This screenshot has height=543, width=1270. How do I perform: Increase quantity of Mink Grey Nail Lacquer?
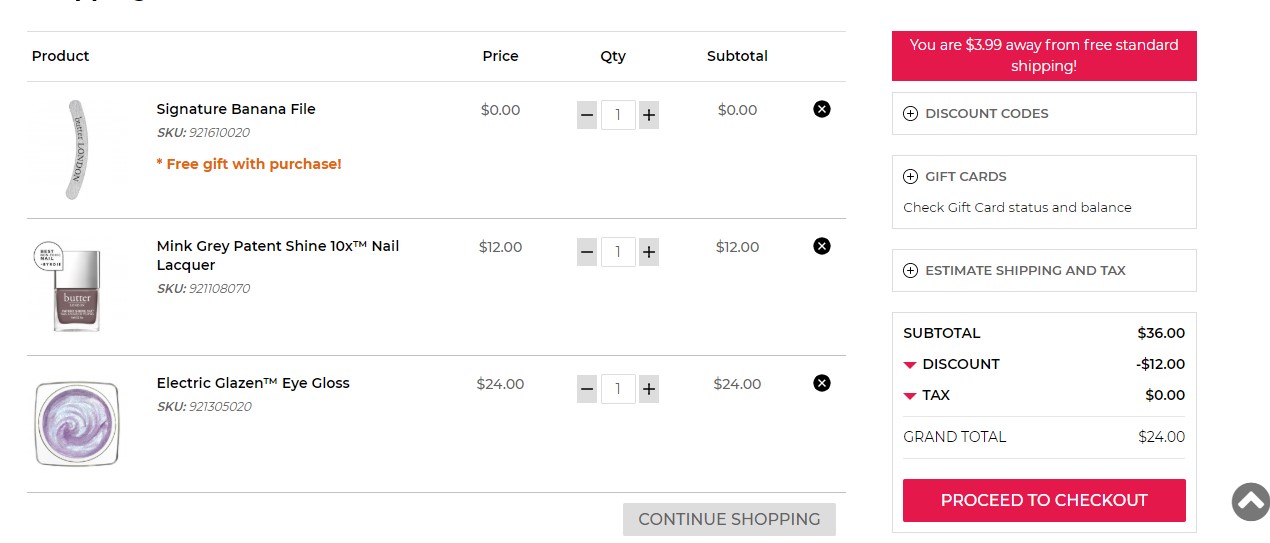click(649, 253)
